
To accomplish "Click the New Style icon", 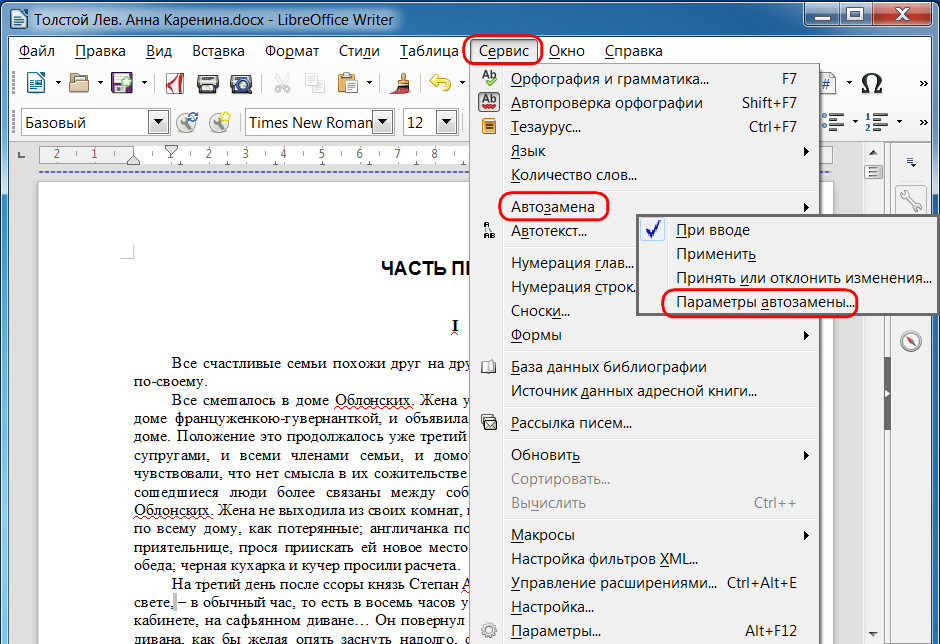I will pyautogui.click(x=220, y=122).
